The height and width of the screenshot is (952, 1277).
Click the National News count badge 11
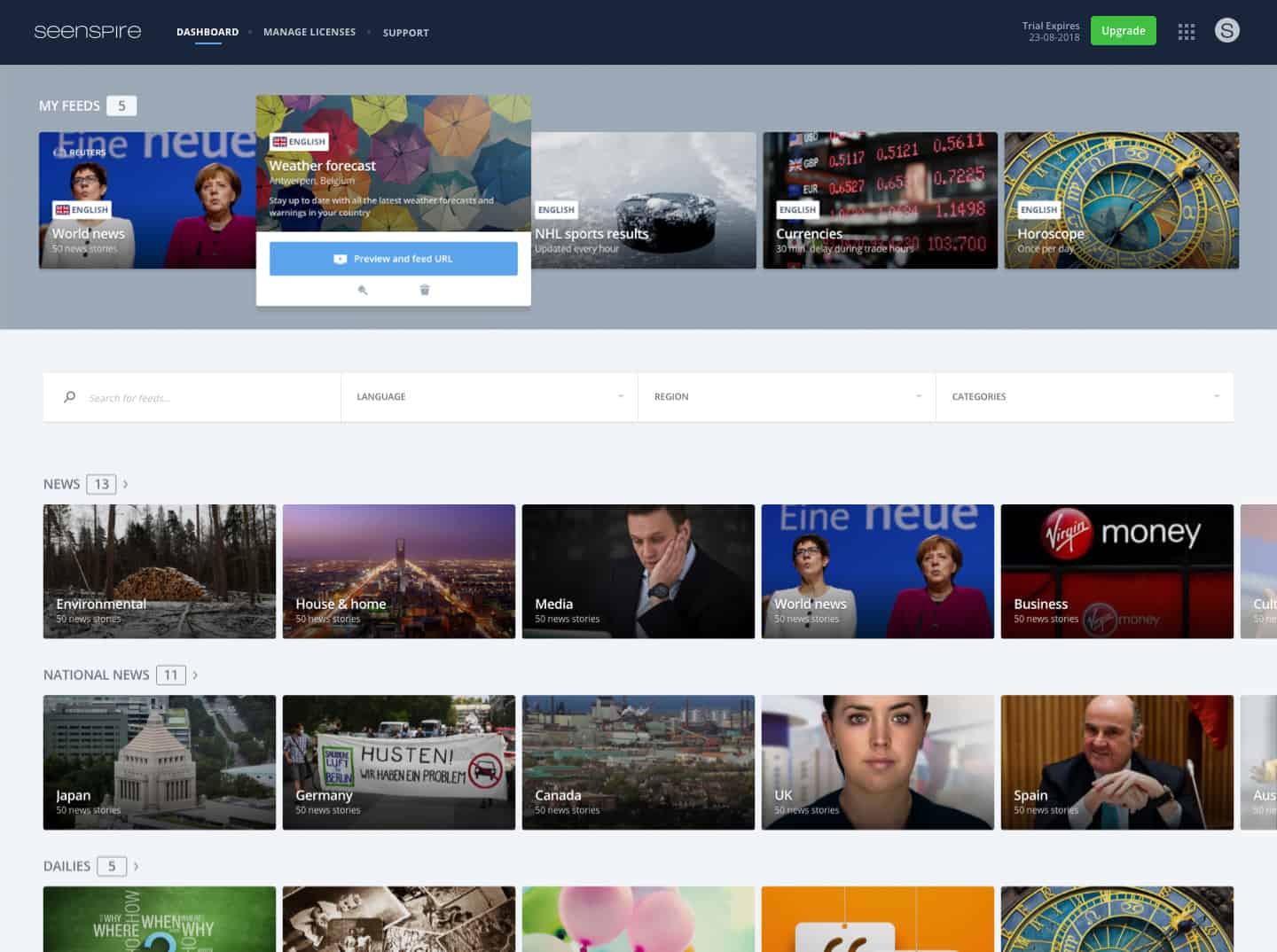point(171,675)
